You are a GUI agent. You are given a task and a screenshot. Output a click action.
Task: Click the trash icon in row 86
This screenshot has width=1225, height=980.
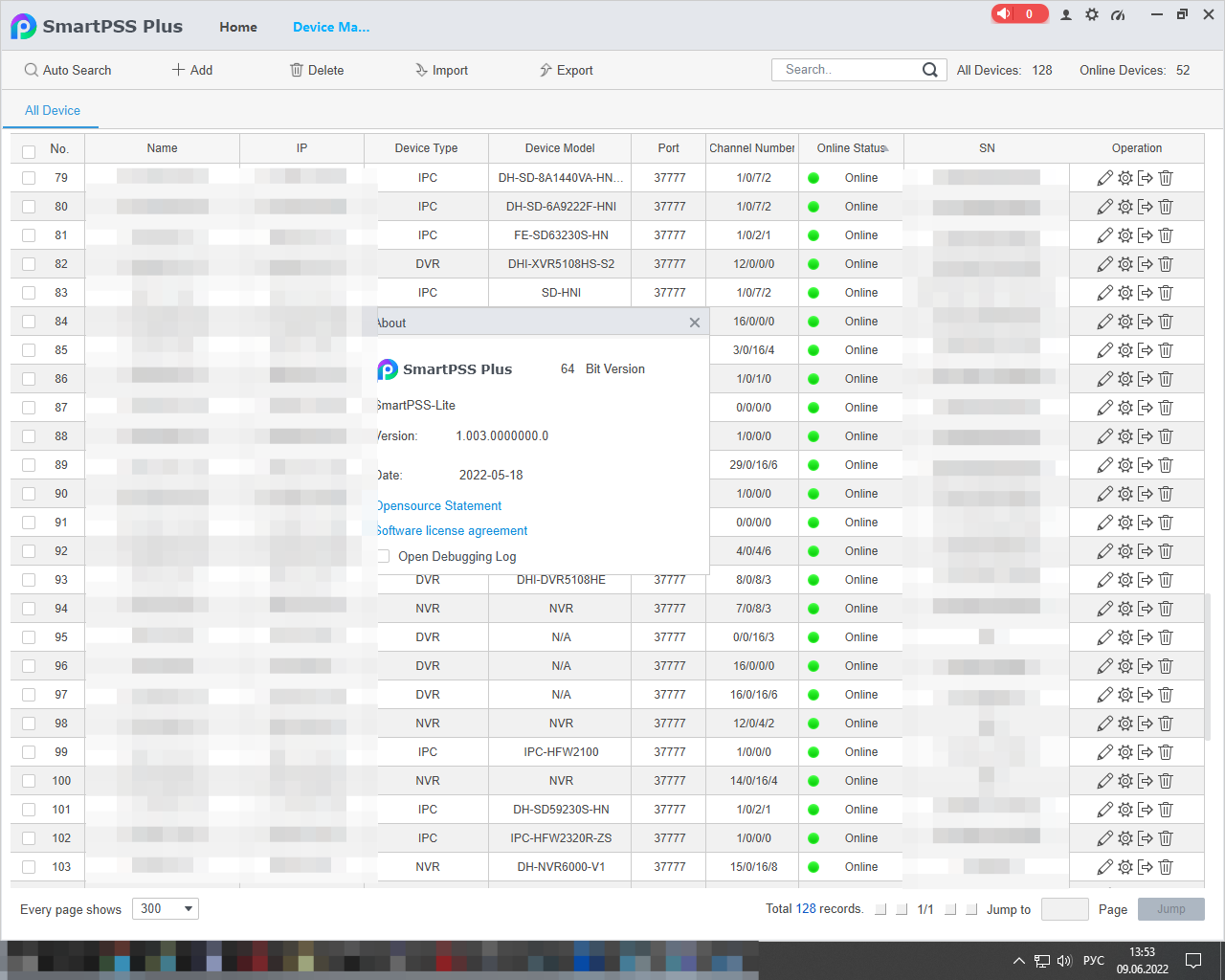point(1166,379)
